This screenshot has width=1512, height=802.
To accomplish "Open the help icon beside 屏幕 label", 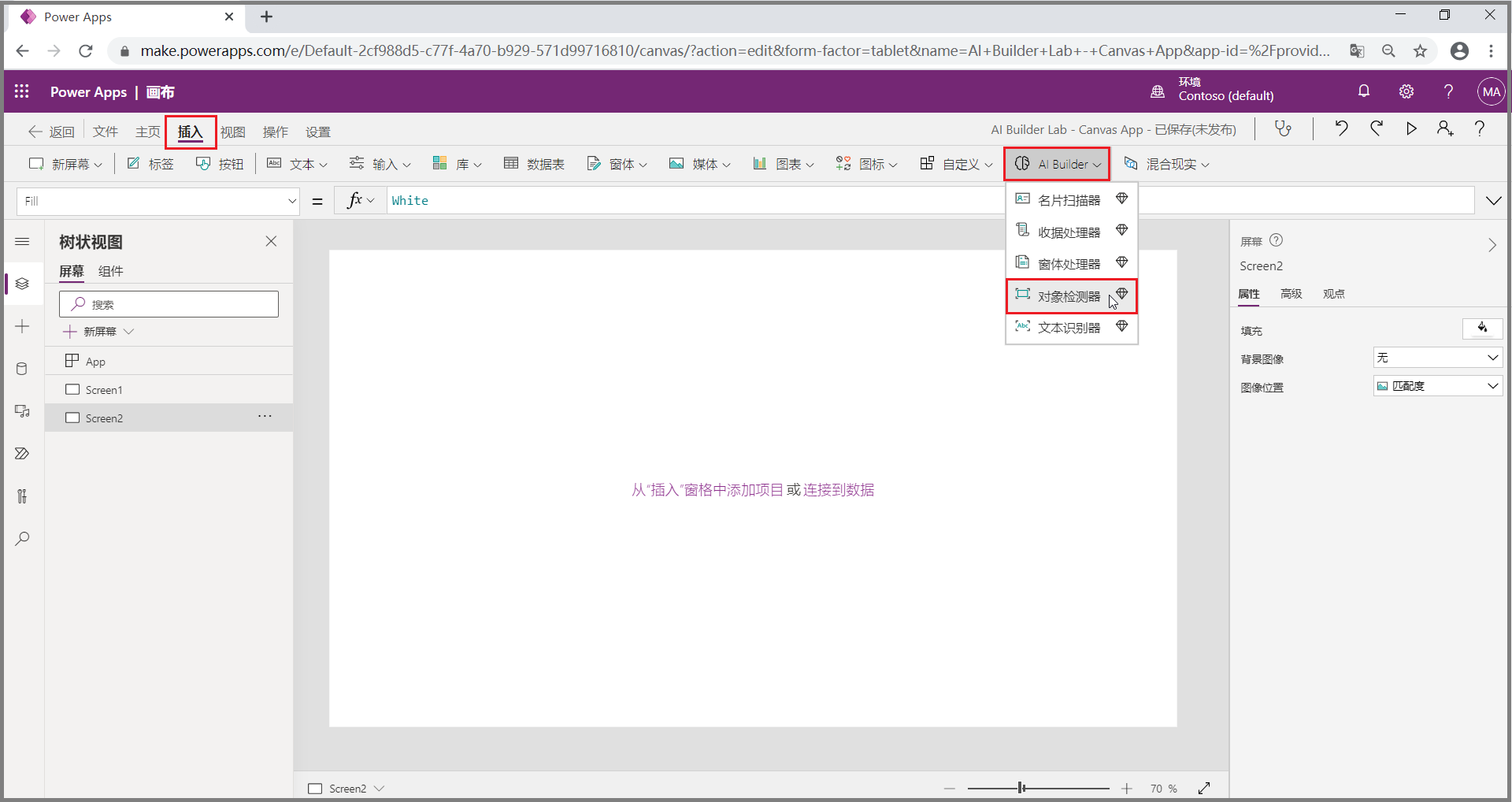I will (1277, 240).
